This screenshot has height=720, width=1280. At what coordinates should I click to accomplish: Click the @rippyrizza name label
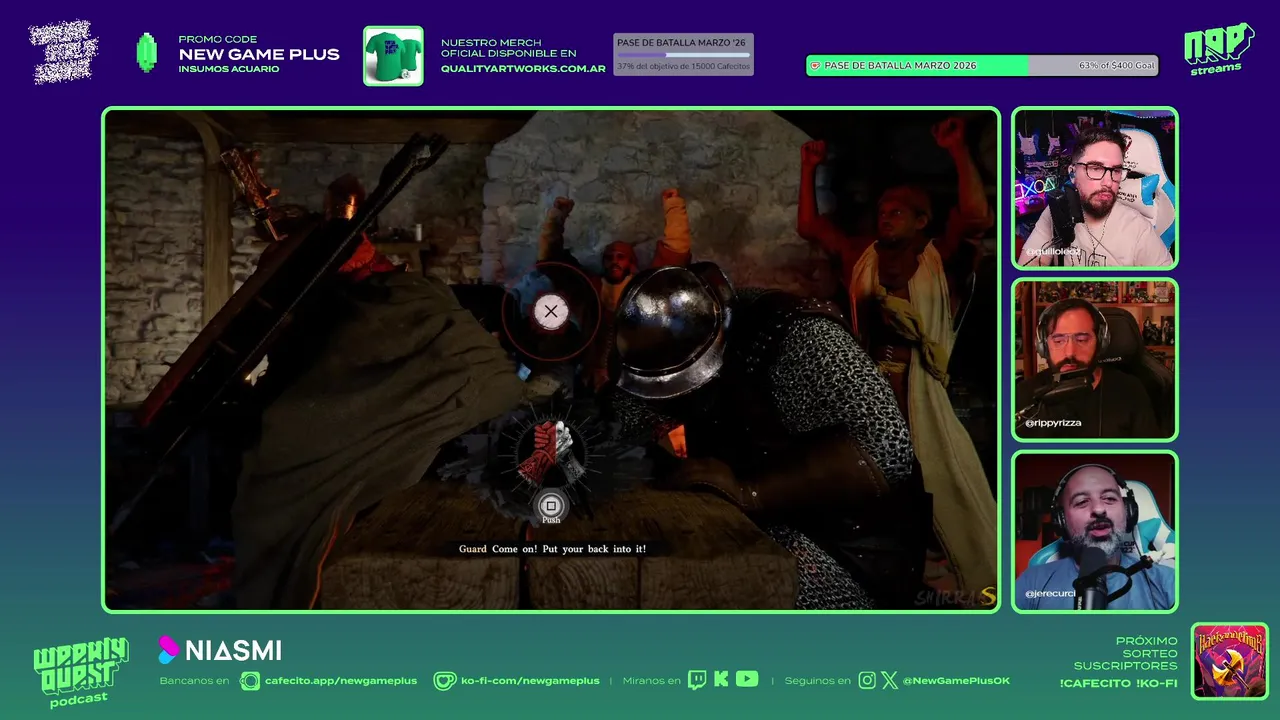[x=1052, y=423]
